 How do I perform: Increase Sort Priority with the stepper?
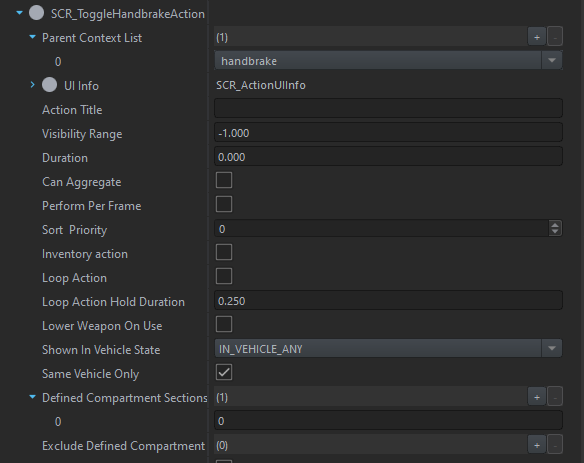point(555,225)
